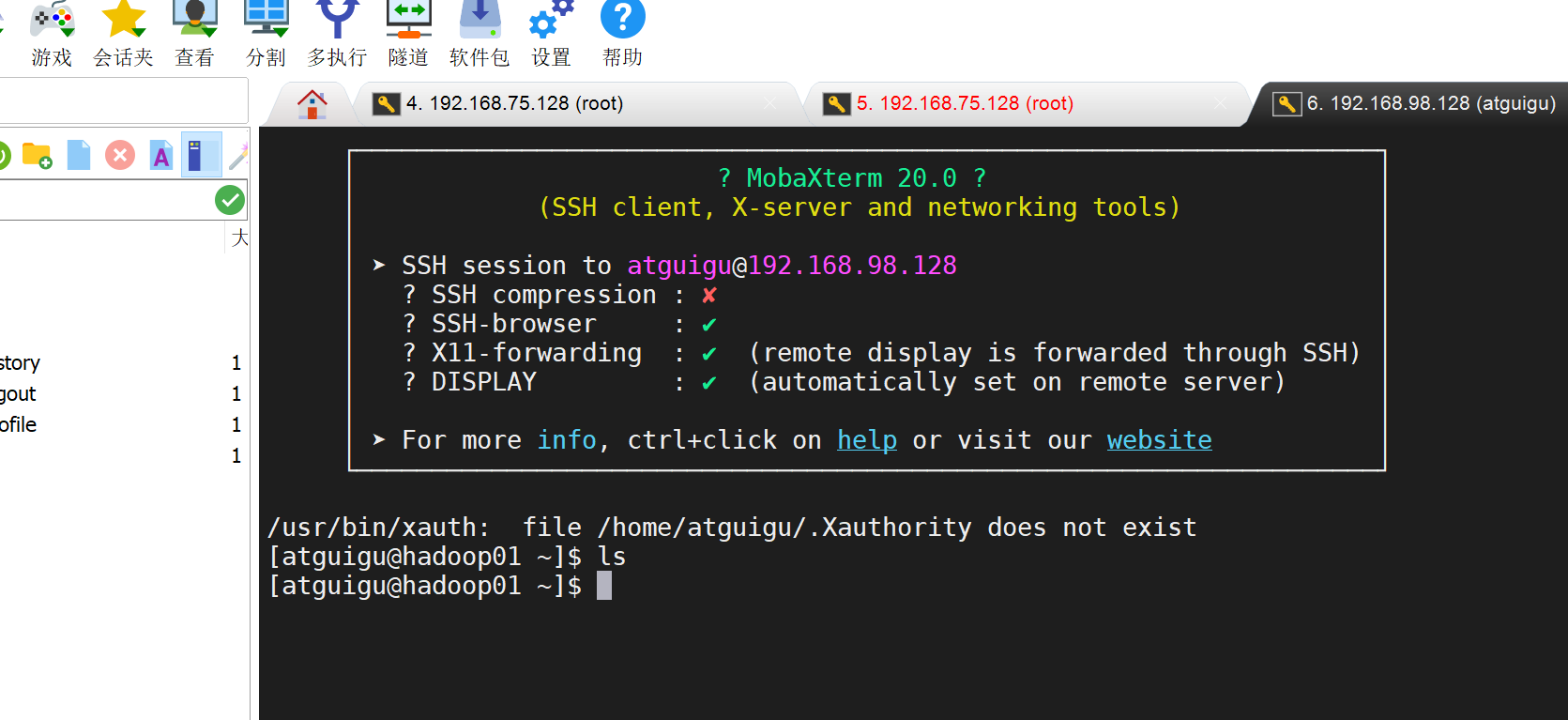Click the 'MobaXterm 20.0' banner title

[x=852, y=178]
